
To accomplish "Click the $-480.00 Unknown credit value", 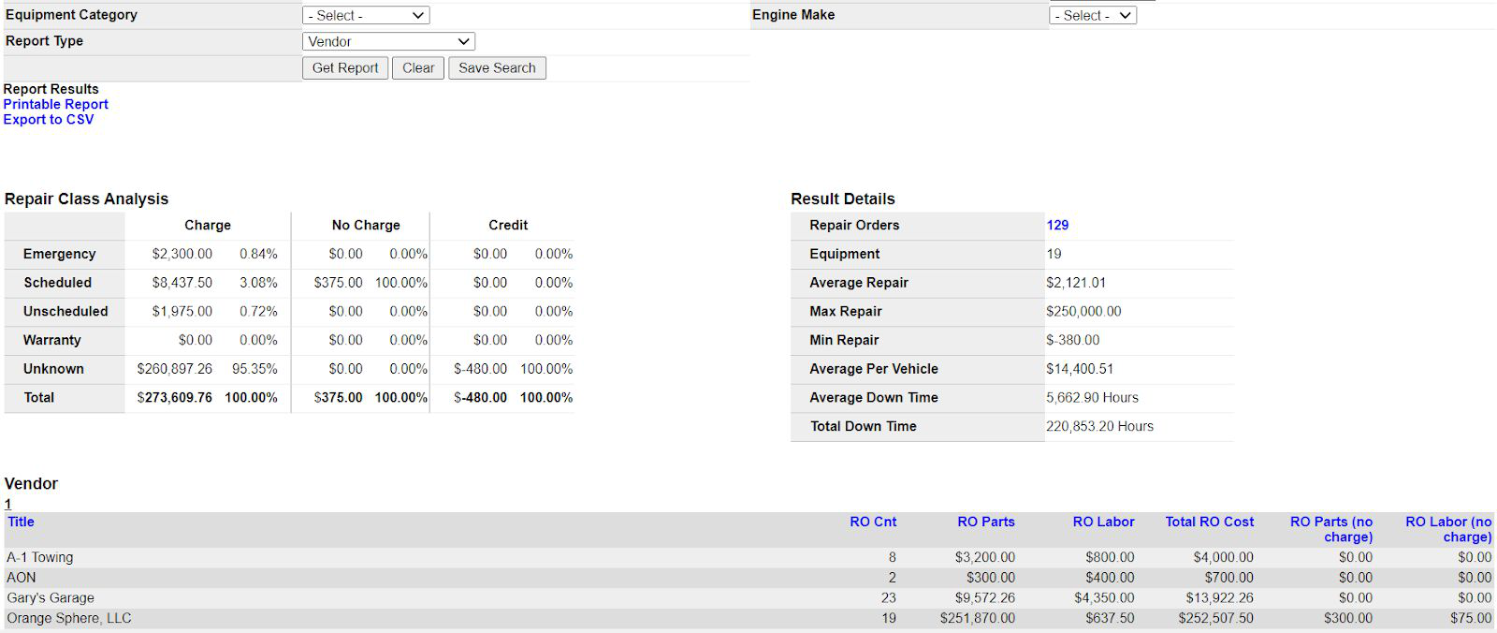I will point(481,369).
